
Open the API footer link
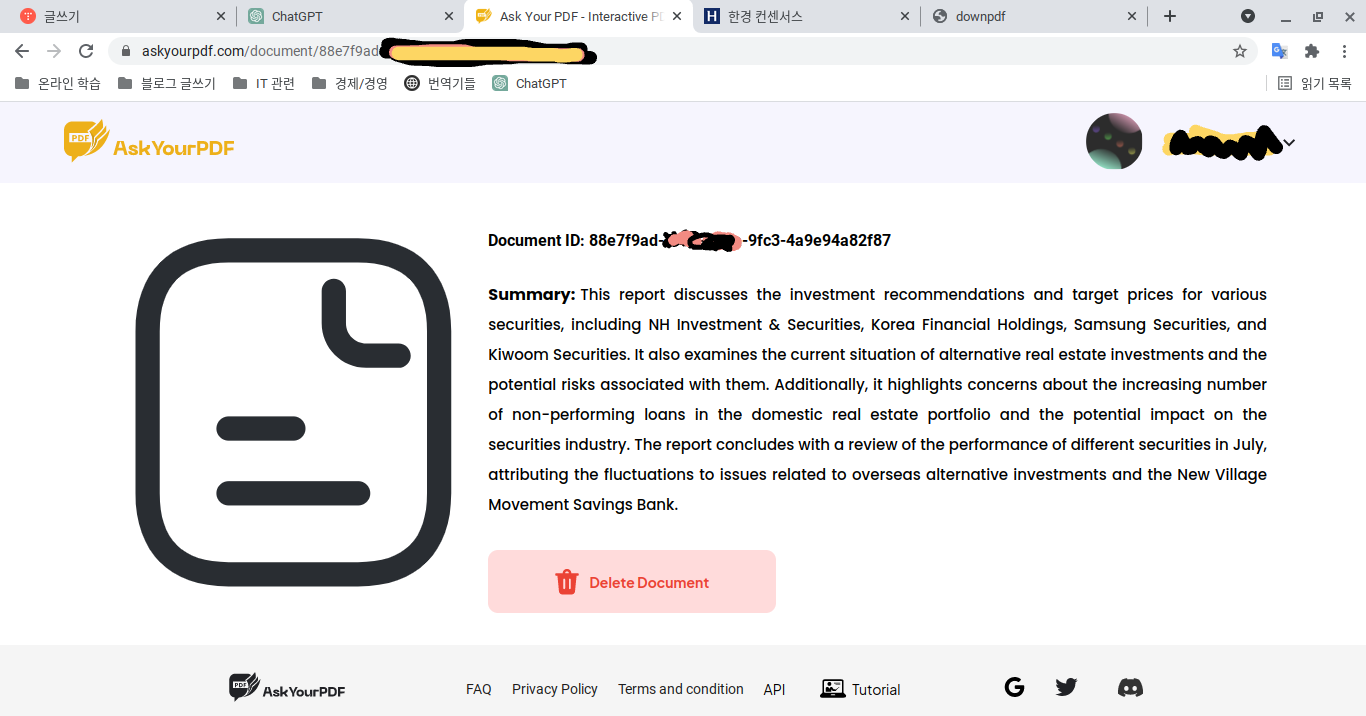[x=774, y=689]
